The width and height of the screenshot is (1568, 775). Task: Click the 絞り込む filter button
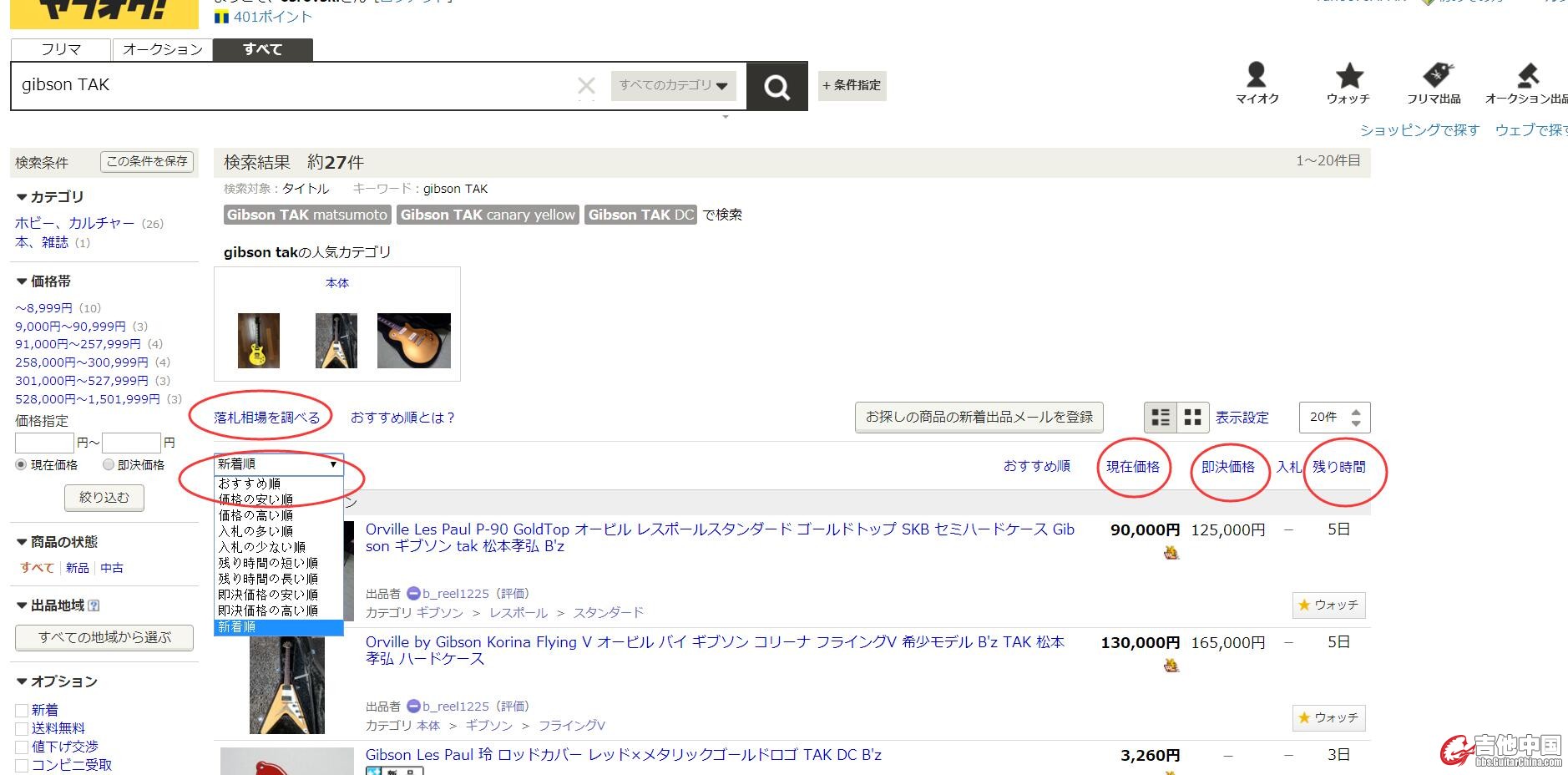(x=104, y=498)
